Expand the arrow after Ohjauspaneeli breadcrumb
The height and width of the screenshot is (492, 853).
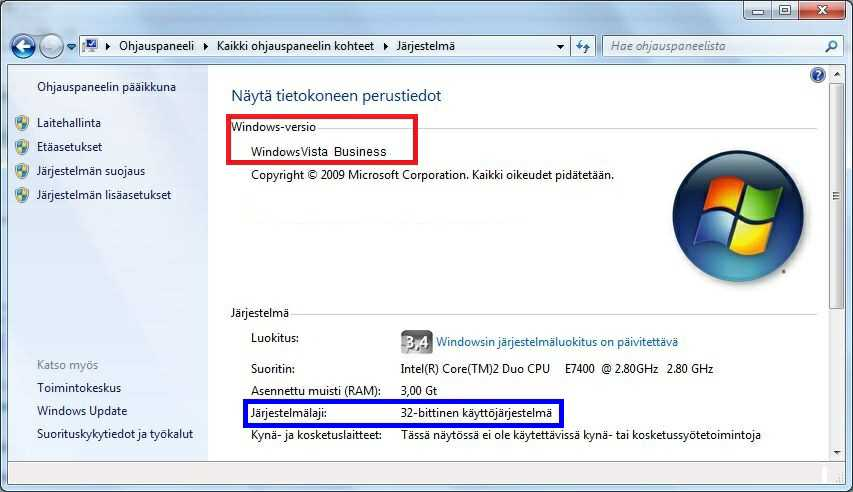coord(206,46)
